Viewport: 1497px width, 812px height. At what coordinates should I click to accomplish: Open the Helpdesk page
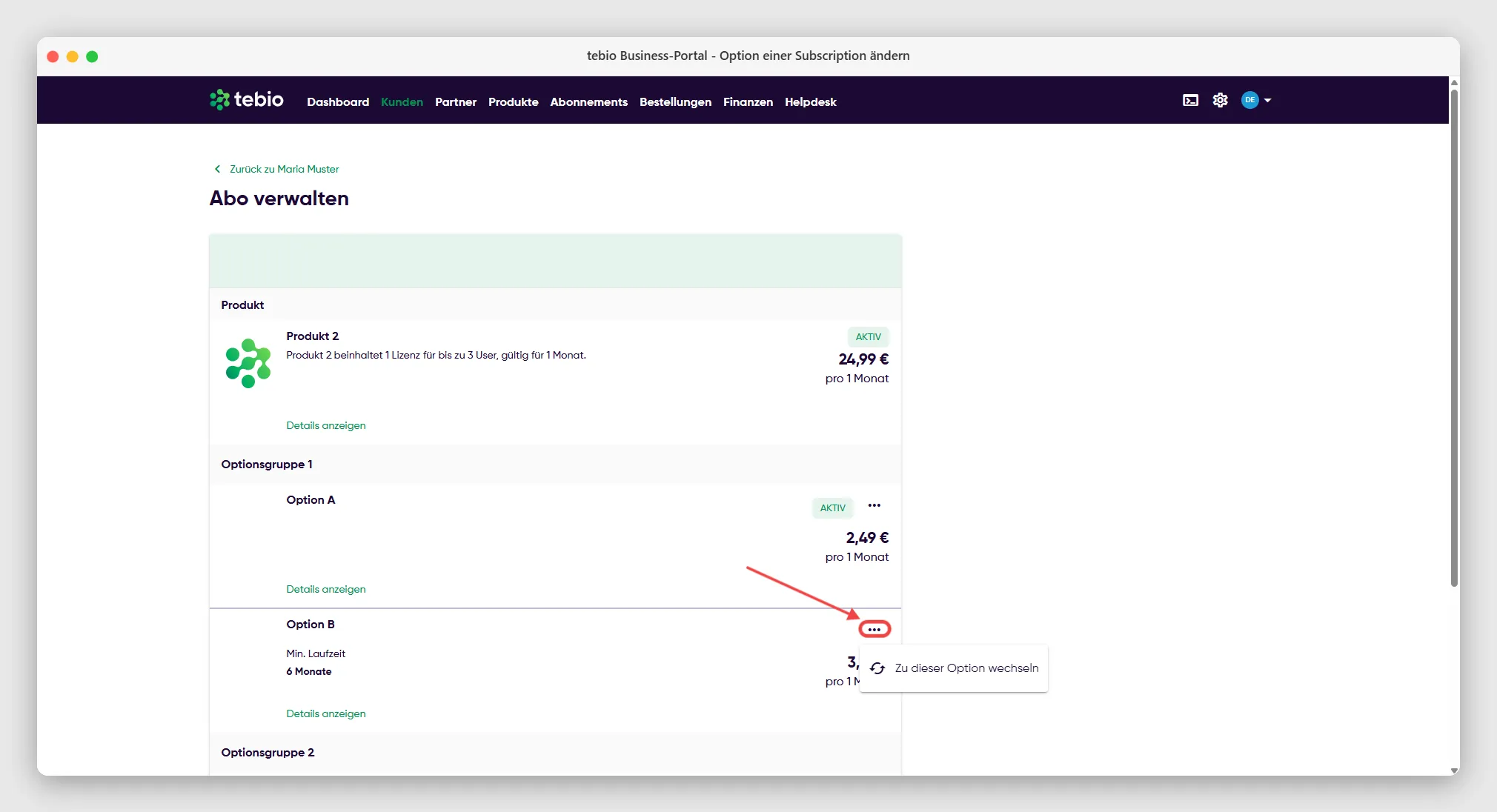coord(810,101)
